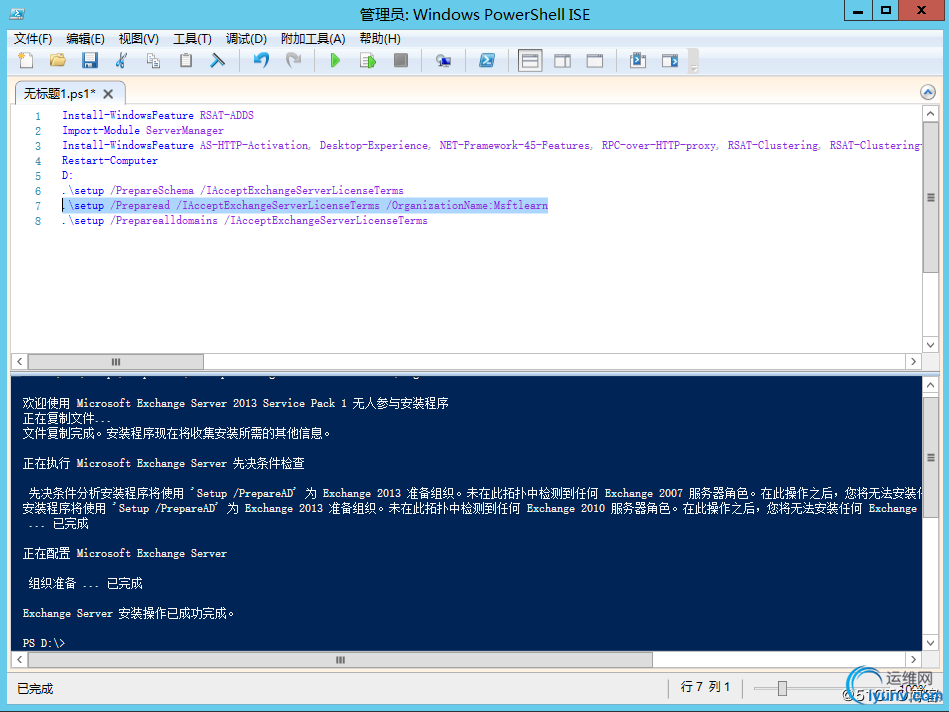This screenshot has width=949, height=712.
Task: Click script pane horizontal scrollbar left arrow
Action: coord(19,361)
